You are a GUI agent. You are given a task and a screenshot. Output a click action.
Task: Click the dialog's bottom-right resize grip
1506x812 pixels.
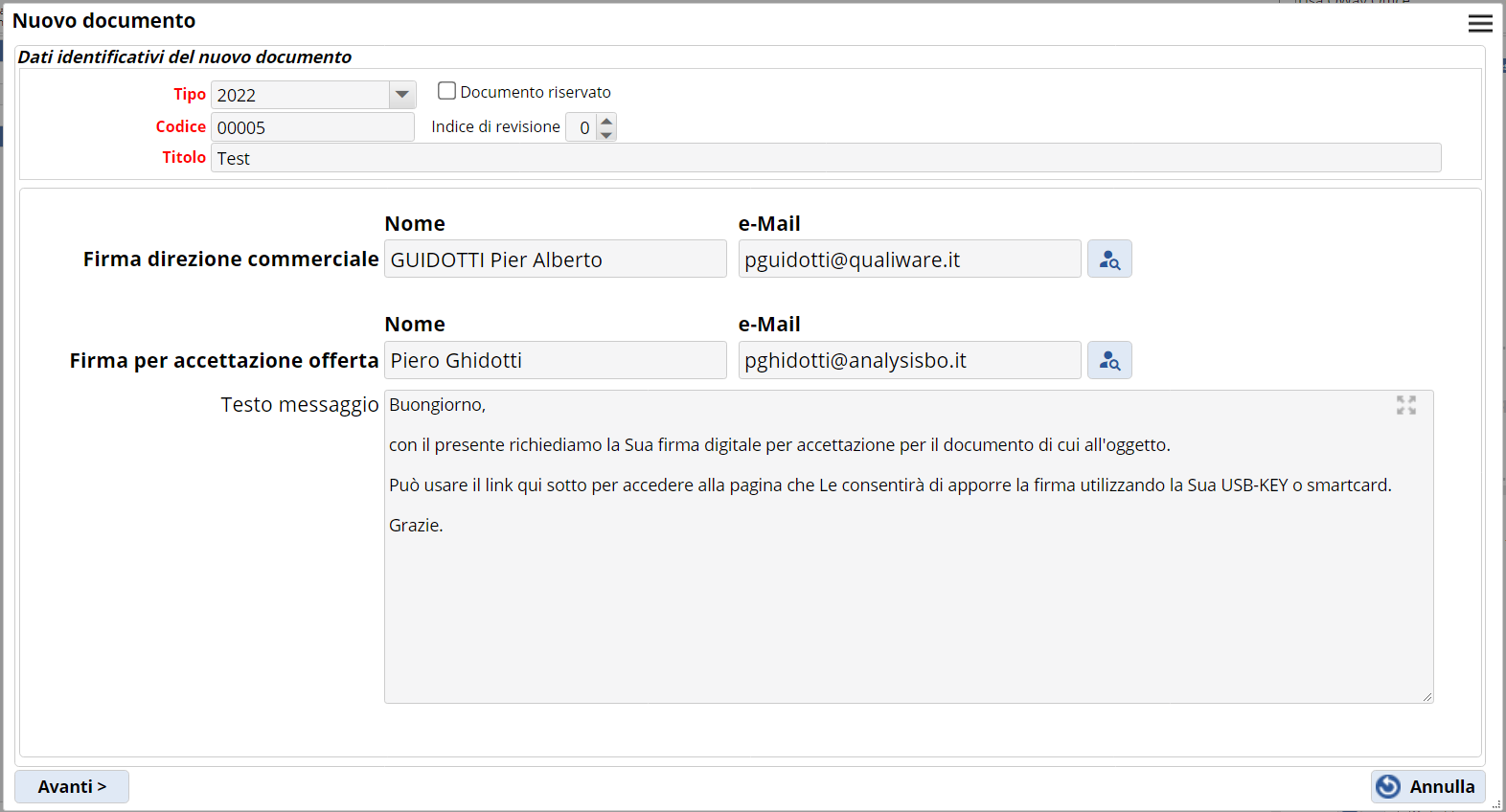pyautogui.click(x=1497, y=804)
